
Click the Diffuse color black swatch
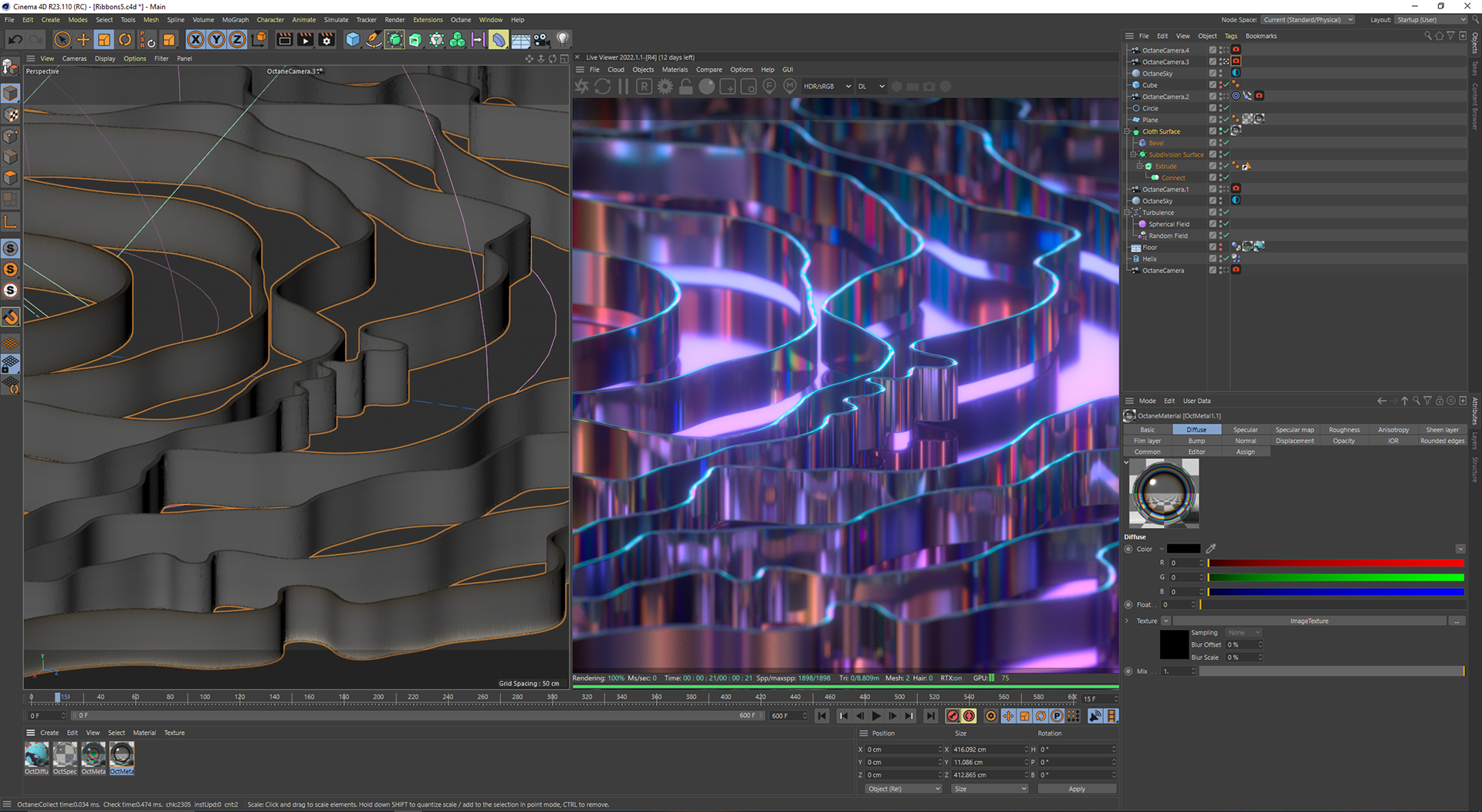point(1183,550)
